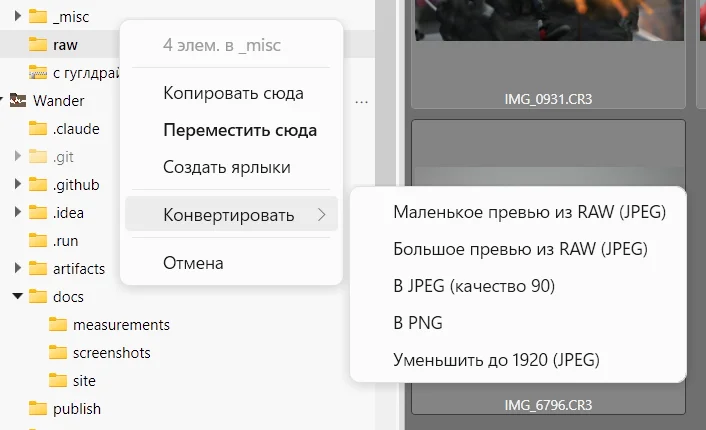Select the '.claude' folder label
The width and height of the screenshot is (706, 430).
coord(76,128)
